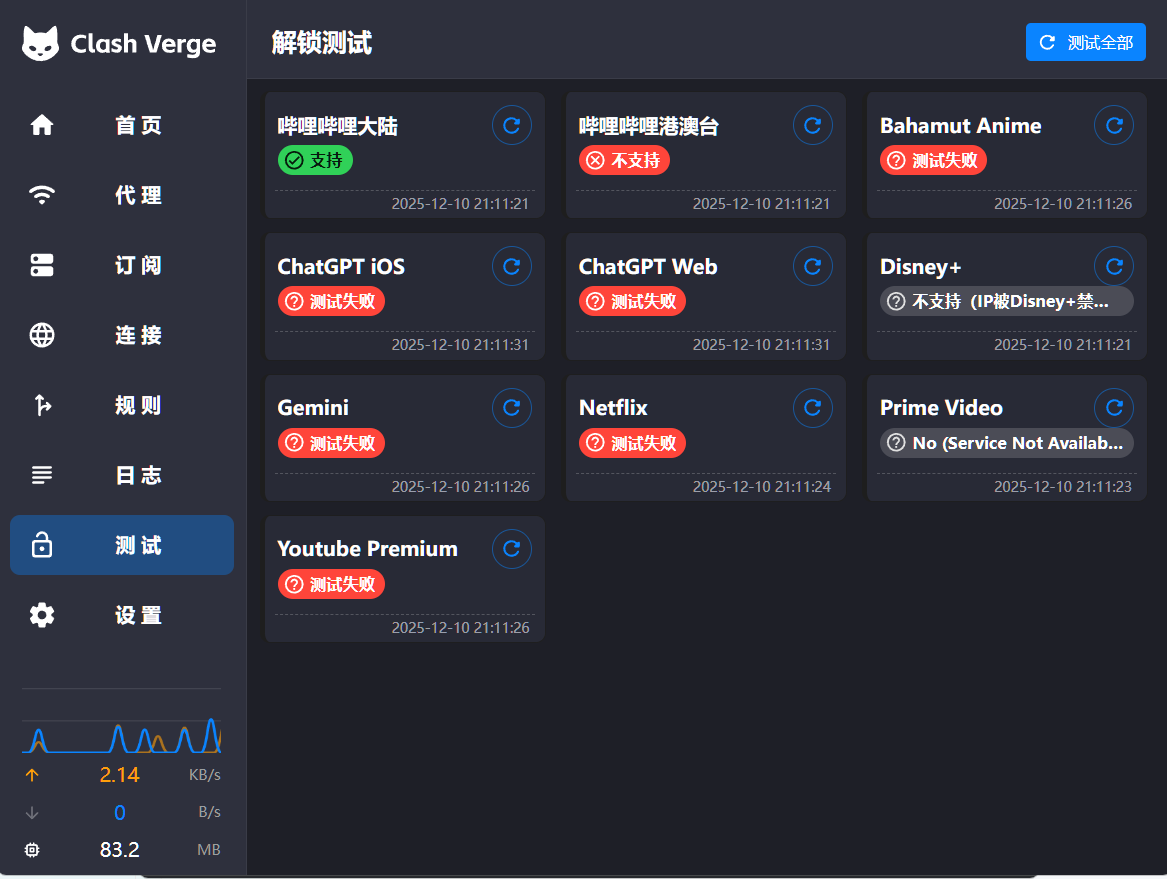Go to the 代理 proxy page
The image size is (1167, 879).
122,195
